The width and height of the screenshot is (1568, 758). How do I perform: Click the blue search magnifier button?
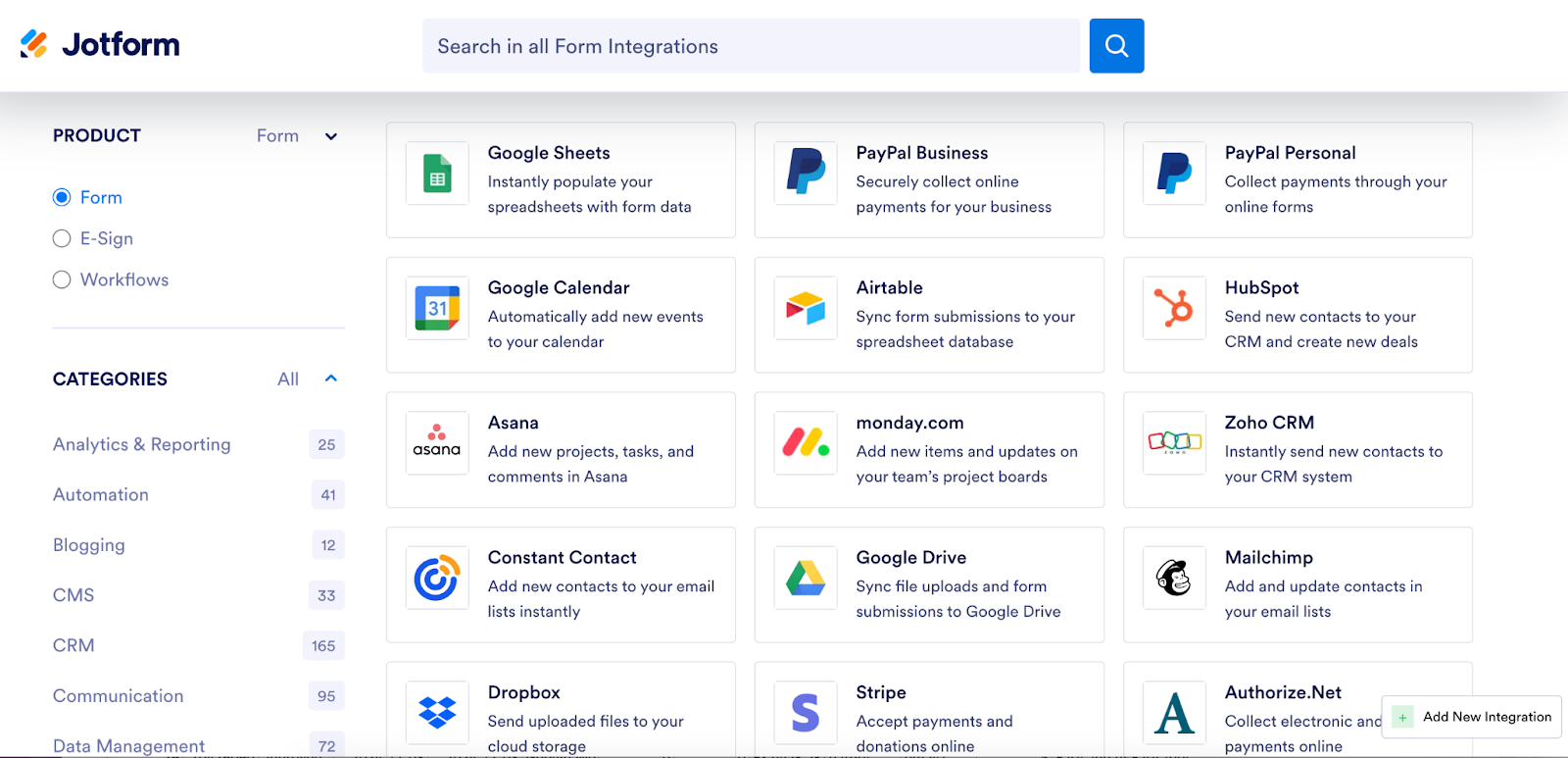(x=1116, y=45)
